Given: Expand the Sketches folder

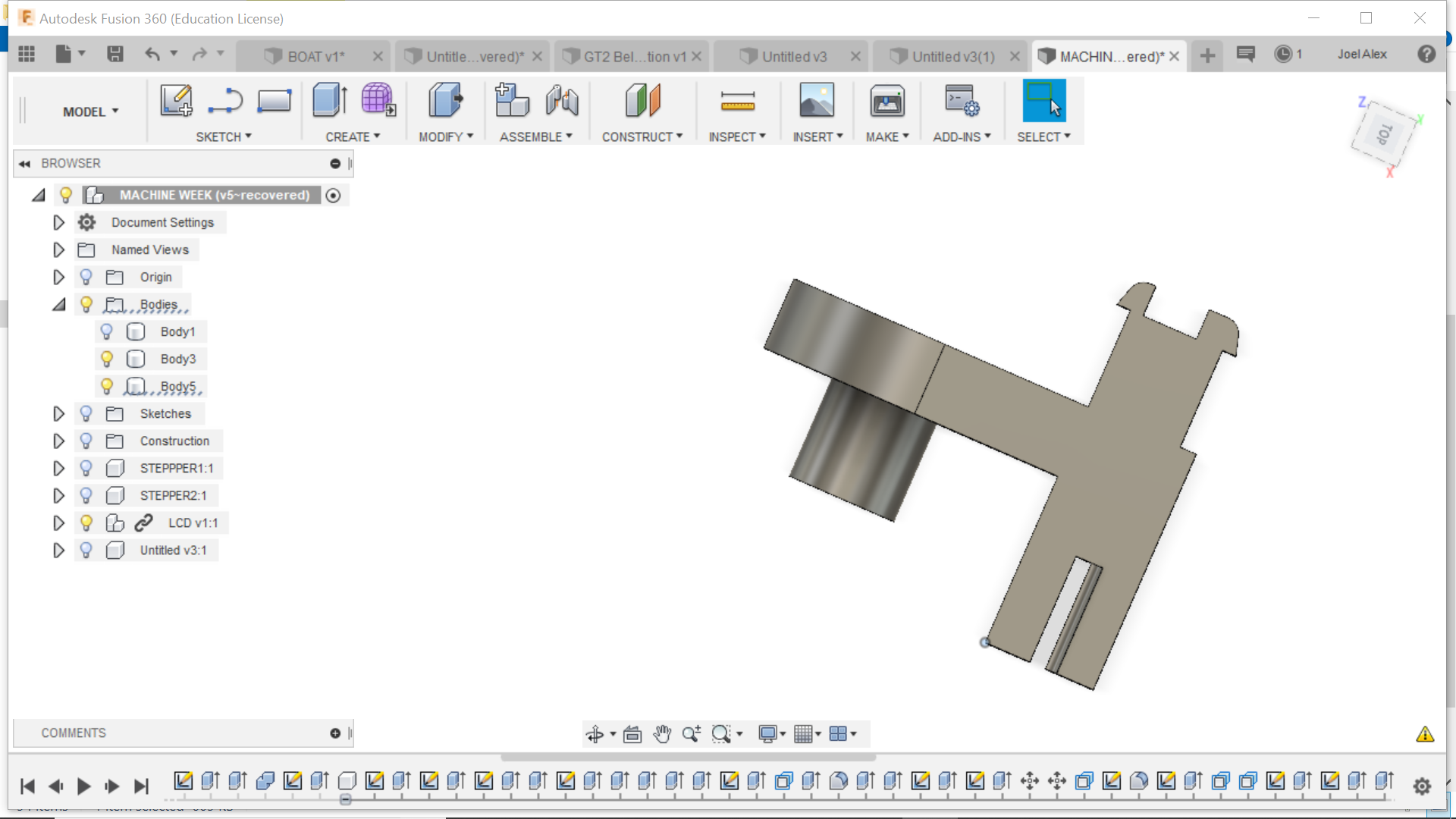Looking at the screenshot, I should pos(58,413).
